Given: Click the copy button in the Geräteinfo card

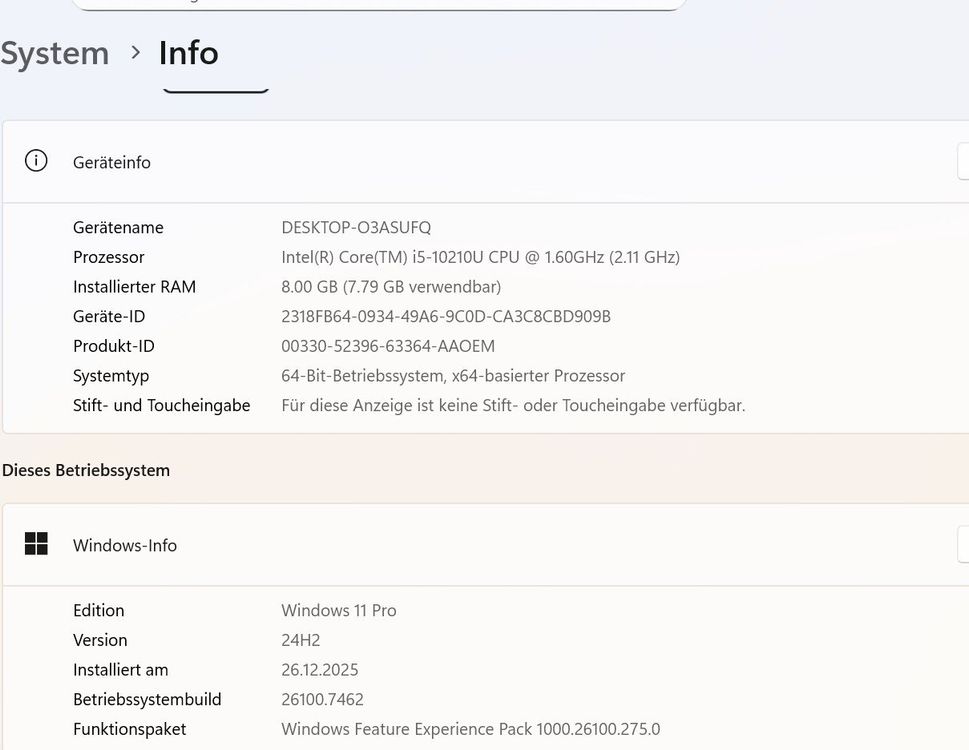Looking at the screenshot, I should 962,161.
